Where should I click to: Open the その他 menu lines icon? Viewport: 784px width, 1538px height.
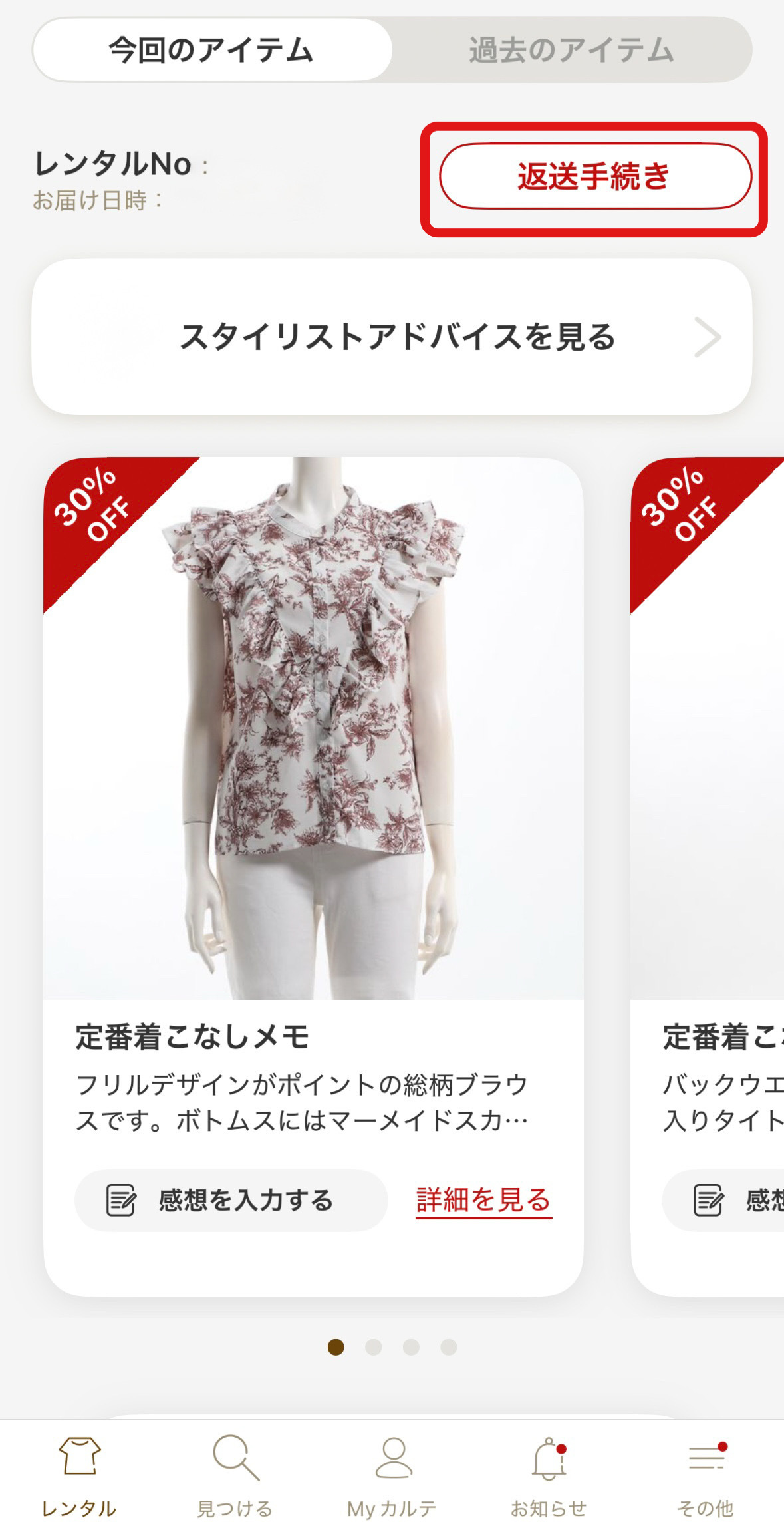tap(707, 1456)
